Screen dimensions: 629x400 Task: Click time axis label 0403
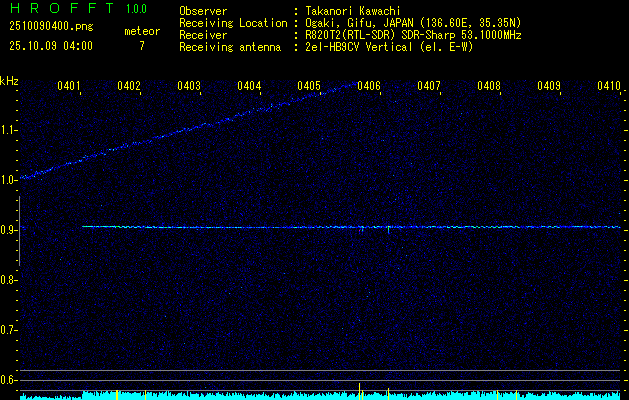click(189, 85)
